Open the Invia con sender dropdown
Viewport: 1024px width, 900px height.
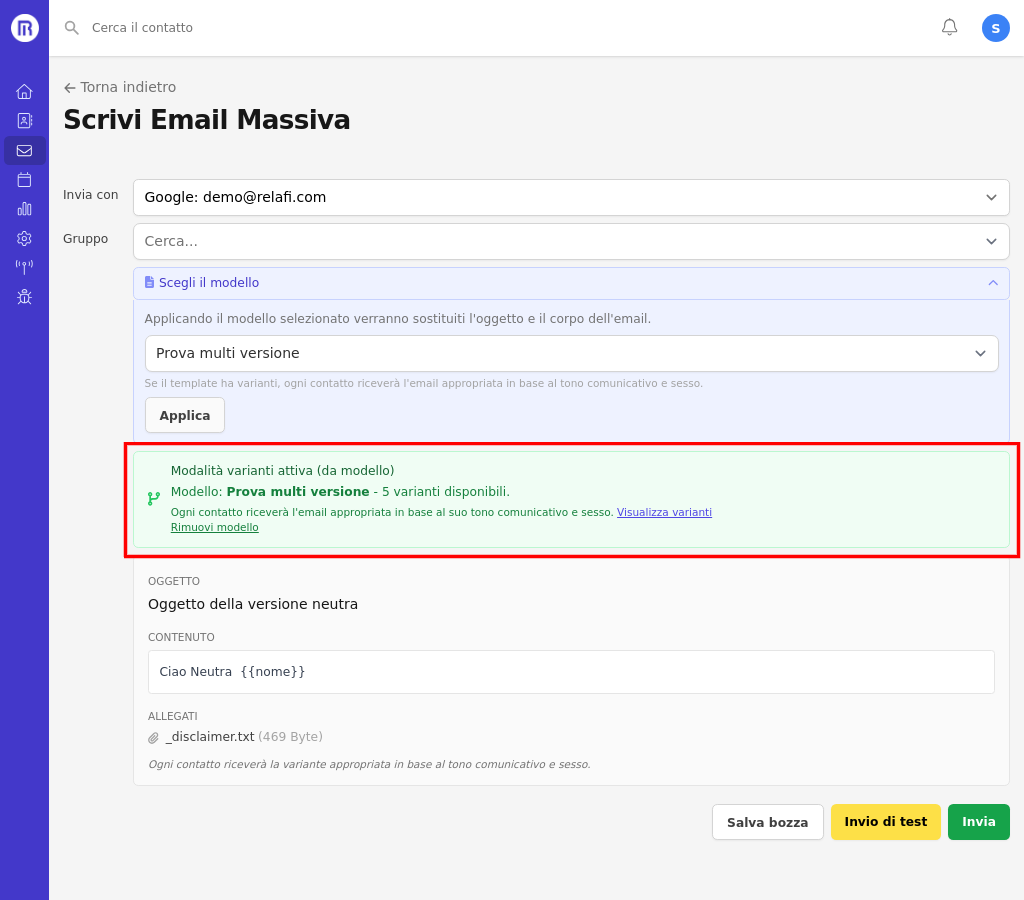[x=571, y=197]
